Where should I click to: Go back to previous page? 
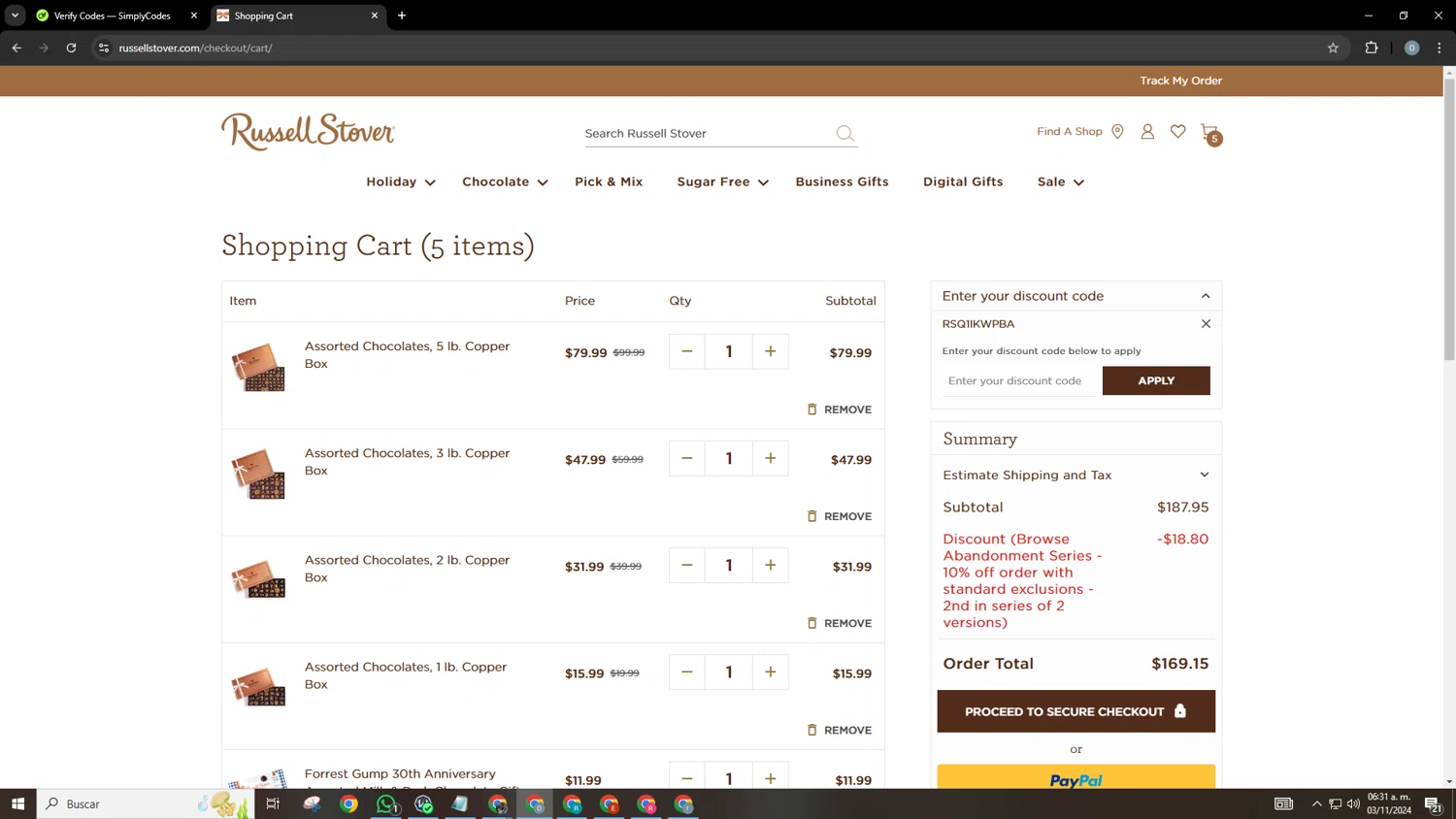click(17, 48)
